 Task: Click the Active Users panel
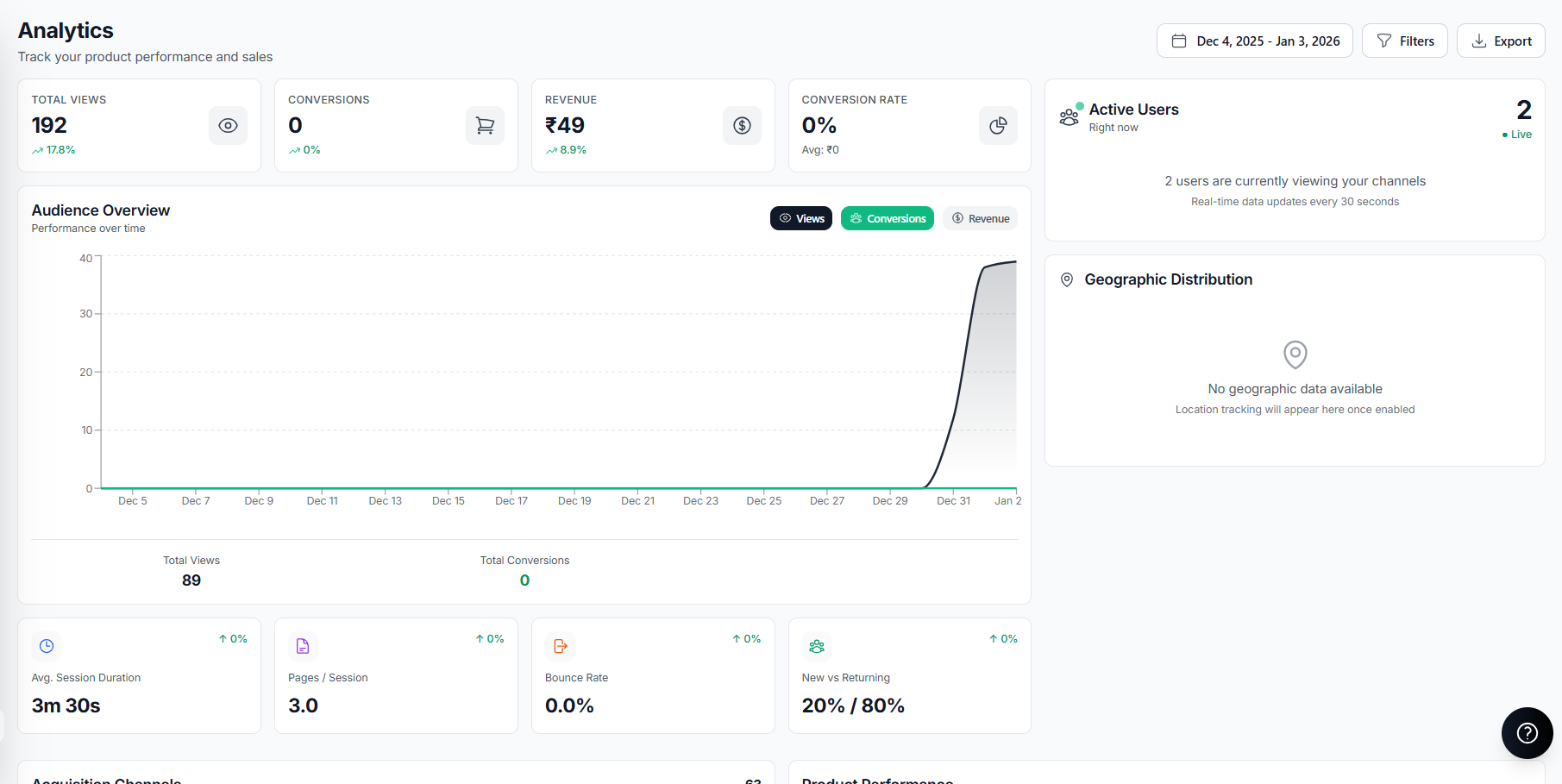tap(1294, 160)
